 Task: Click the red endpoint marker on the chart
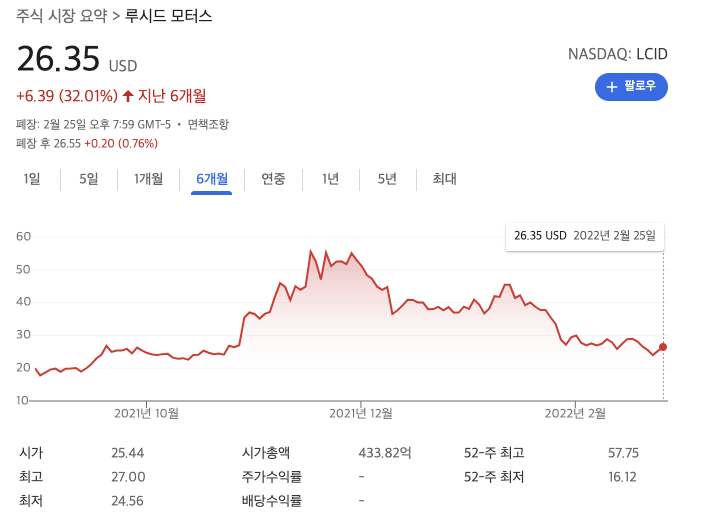(663, 347)
